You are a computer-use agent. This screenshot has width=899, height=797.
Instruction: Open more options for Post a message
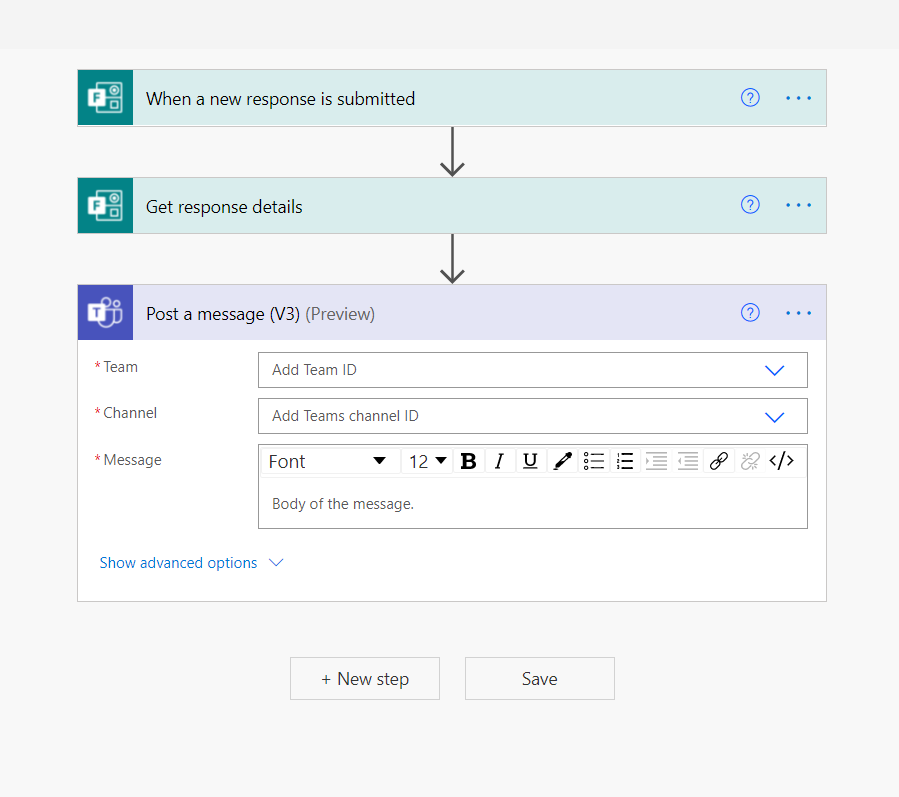798,313
